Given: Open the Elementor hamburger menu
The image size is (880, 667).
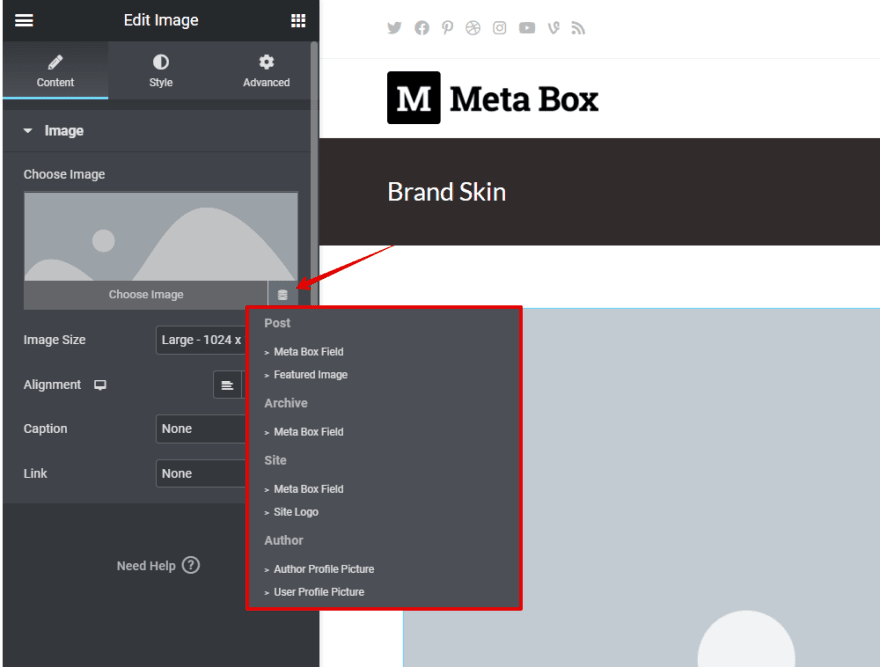Looking at the screenshot, I should [24, 20].
